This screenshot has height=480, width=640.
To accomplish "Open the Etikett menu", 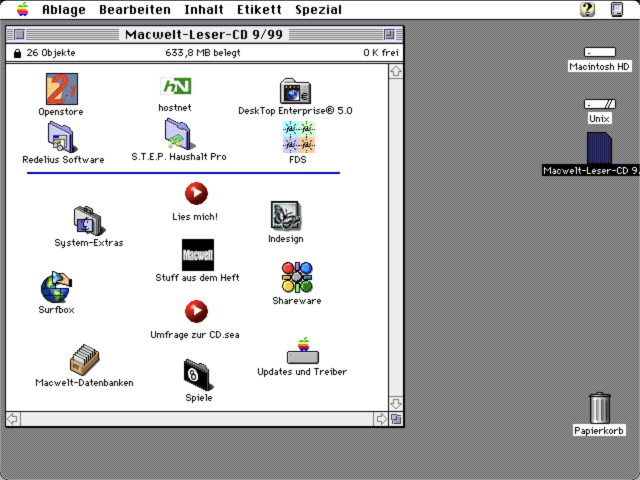I will 260,9.
